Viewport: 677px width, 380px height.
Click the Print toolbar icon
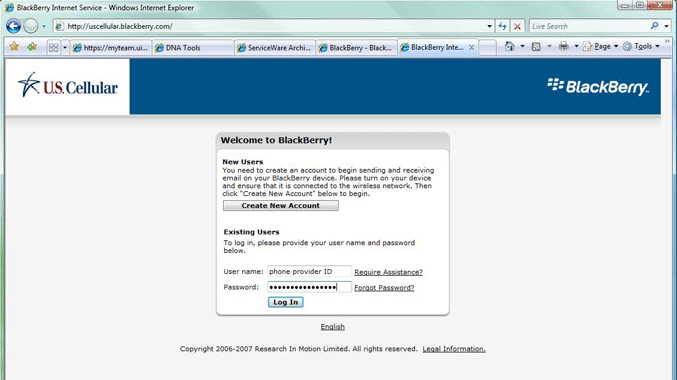pyautogui.click(x=563, y=46)
